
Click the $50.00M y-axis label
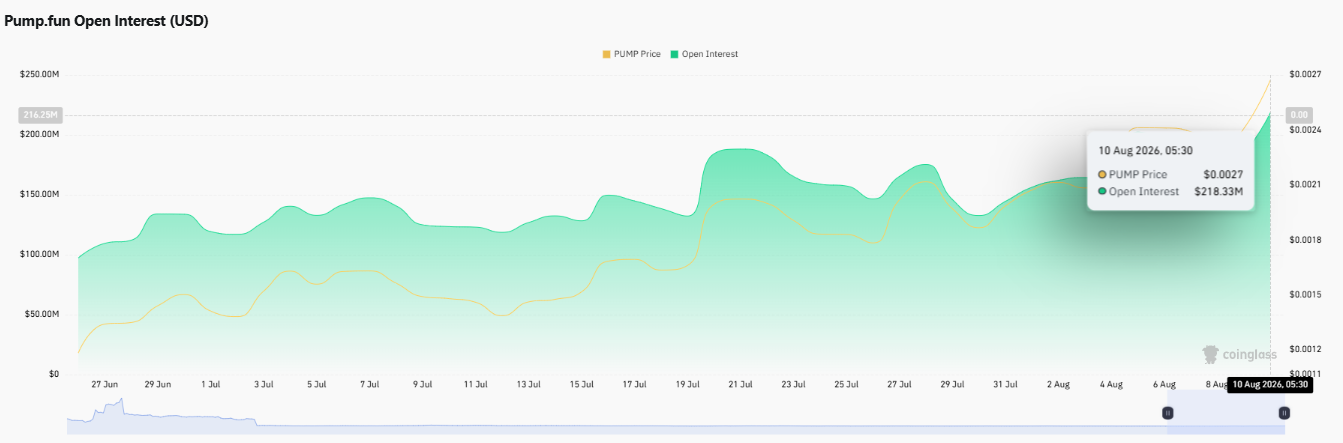(42, 314)
